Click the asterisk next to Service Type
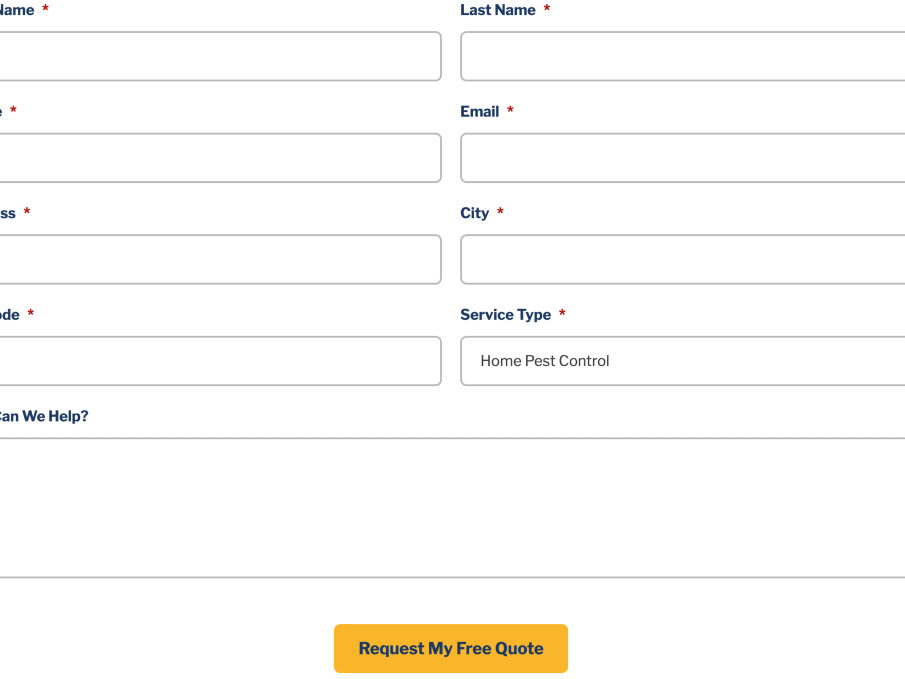This screenshot has height=679, width=905. (562, 315)
